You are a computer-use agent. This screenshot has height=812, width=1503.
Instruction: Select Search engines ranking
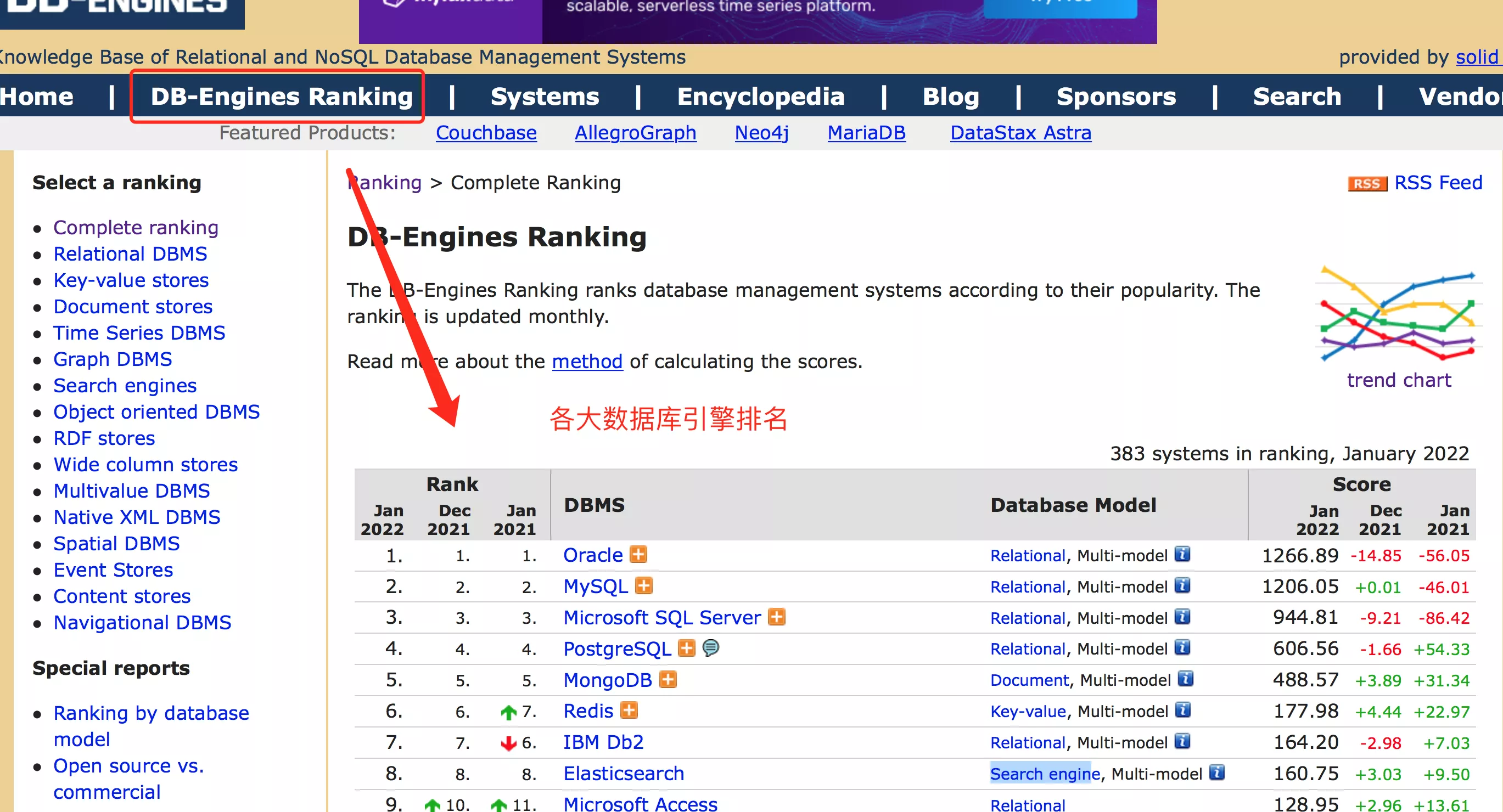[125, 386]
